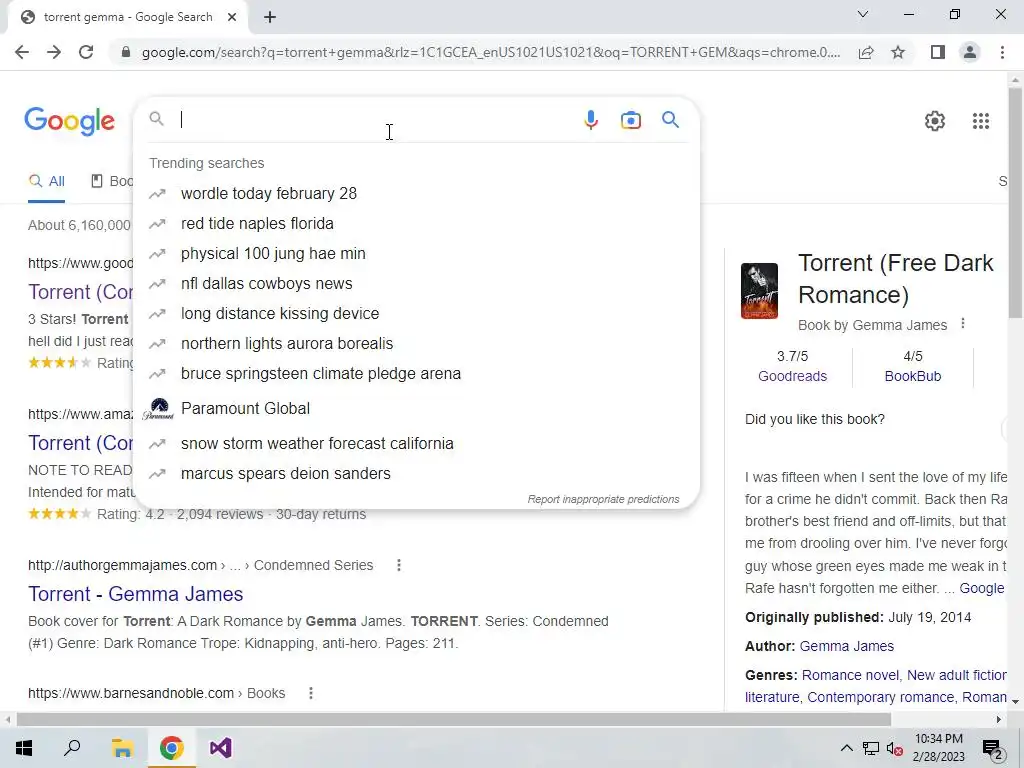
Task: Click the horizontal page scrollbar
Action: click(453, 719)
